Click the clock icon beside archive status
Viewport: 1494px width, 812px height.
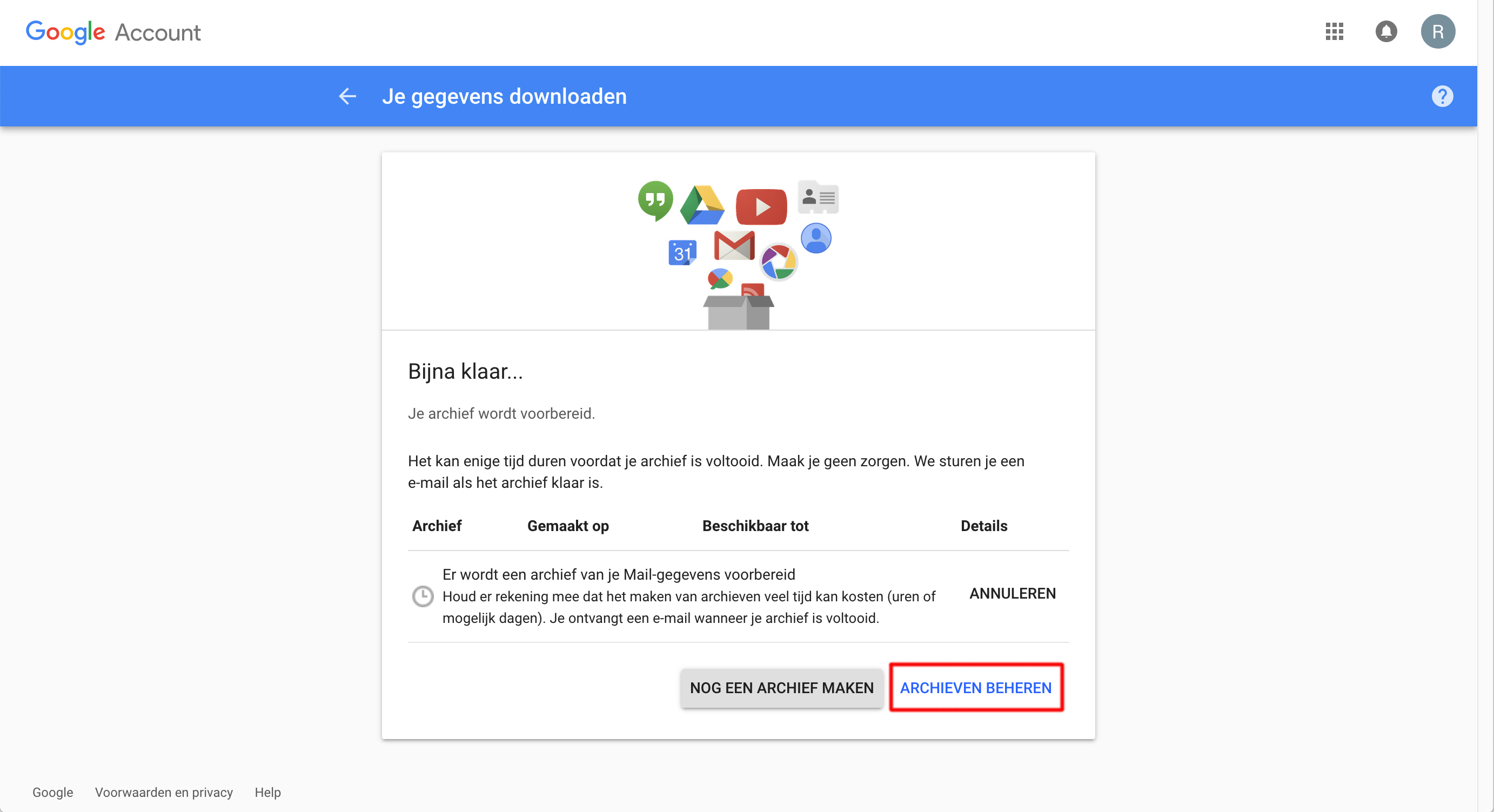(422, 596)
